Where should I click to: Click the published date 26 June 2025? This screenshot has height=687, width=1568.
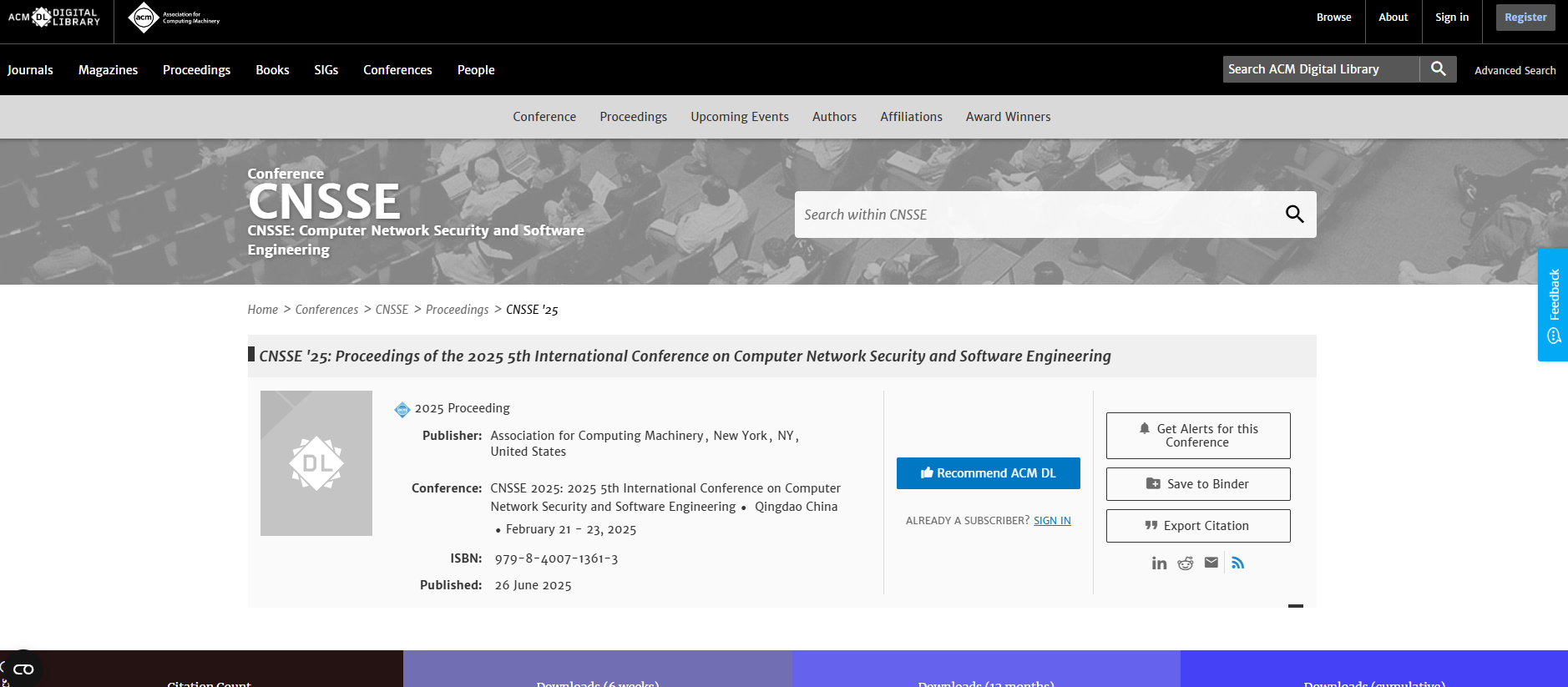533,586
